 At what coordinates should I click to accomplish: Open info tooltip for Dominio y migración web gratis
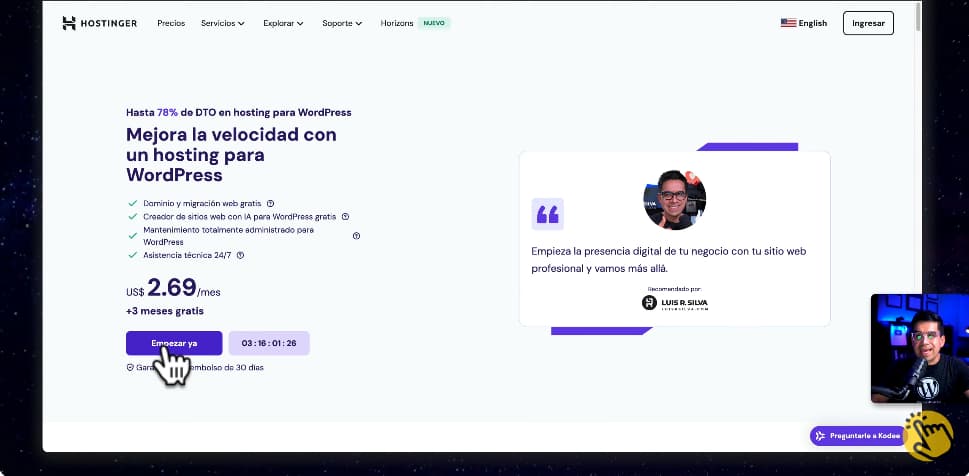pyautogui.click(x=270, y=203)
